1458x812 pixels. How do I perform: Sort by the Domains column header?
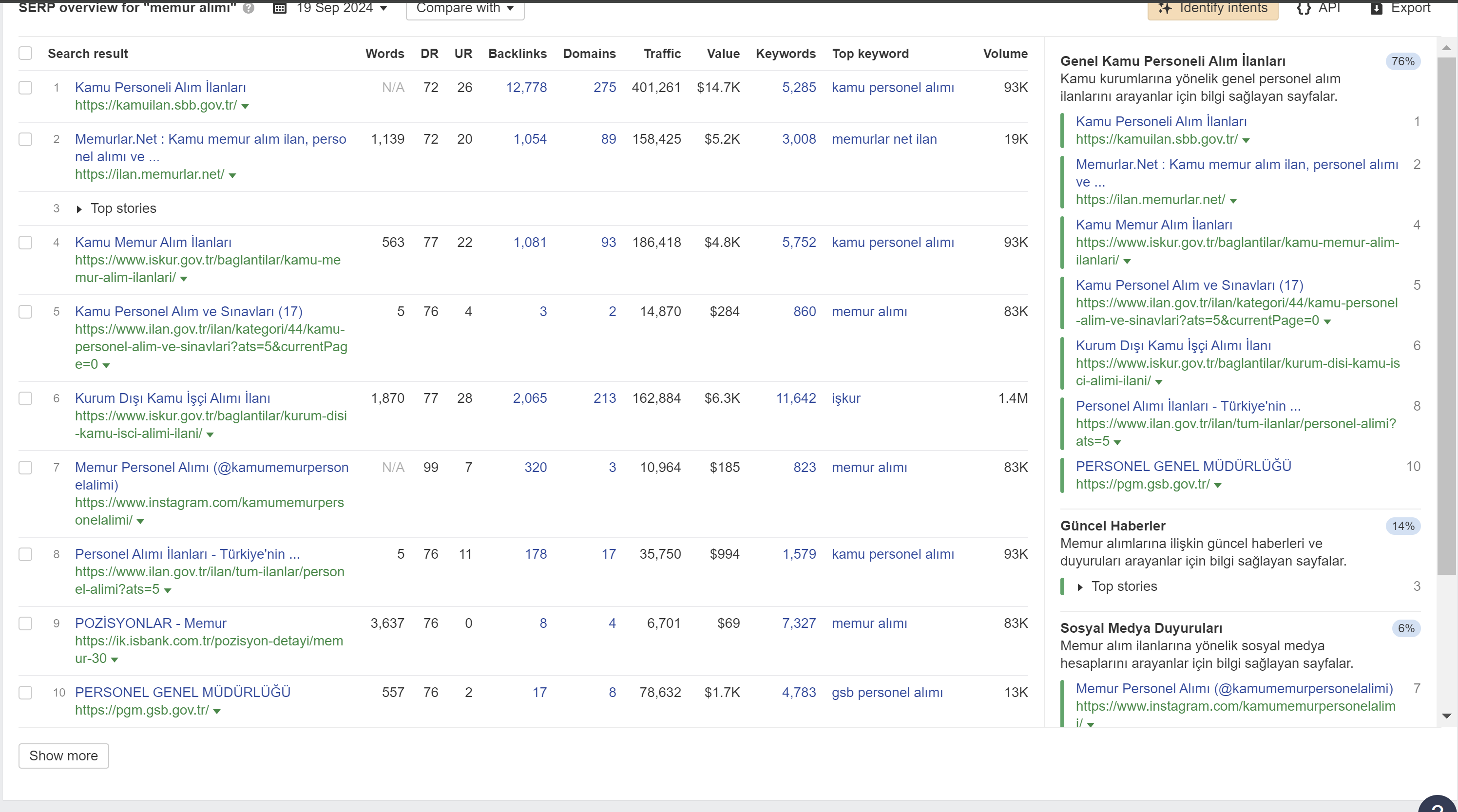tap(589, 53)
